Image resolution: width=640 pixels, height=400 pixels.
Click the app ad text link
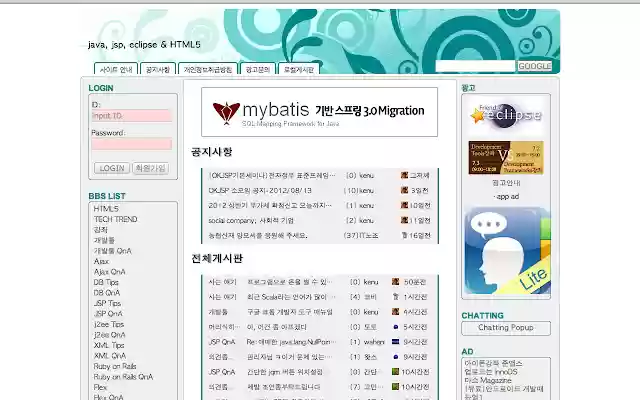(x=508, y=197)
